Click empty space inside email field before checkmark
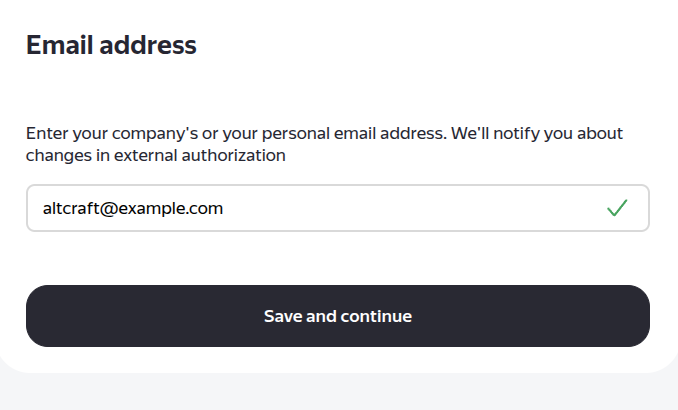The width and height of the screenshot is (678, 410). point(450,208)
